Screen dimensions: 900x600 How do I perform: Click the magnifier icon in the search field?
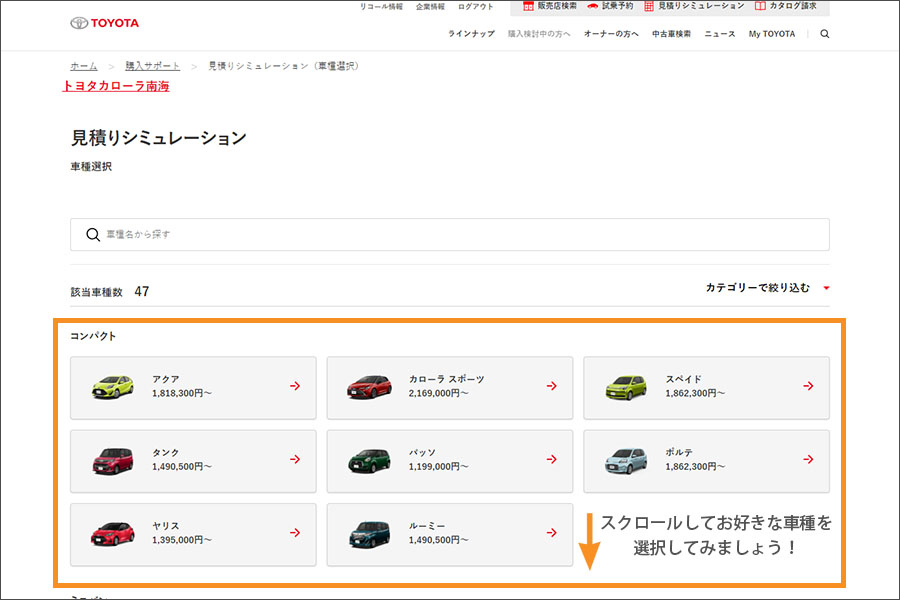(x=93, y=234)
